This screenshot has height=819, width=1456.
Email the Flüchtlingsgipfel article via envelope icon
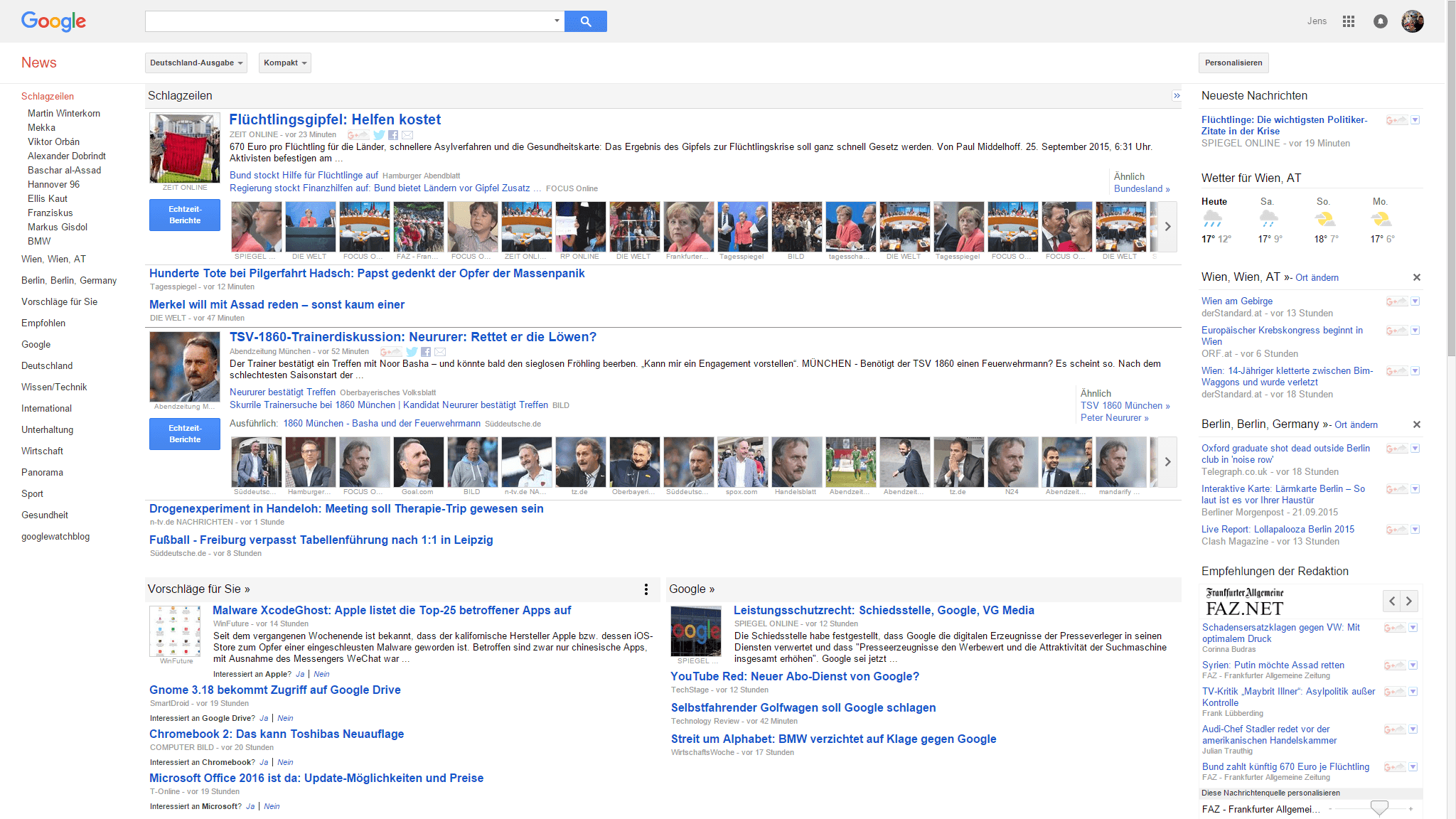pos(407,135)
